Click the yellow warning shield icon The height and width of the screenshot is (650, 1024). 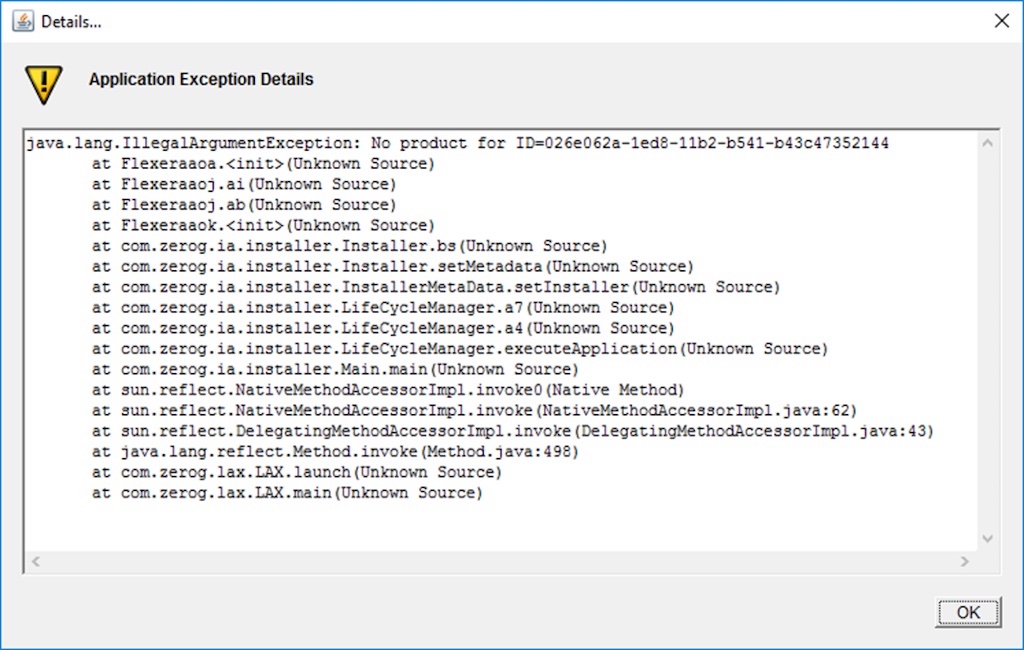tap(44, 84)
